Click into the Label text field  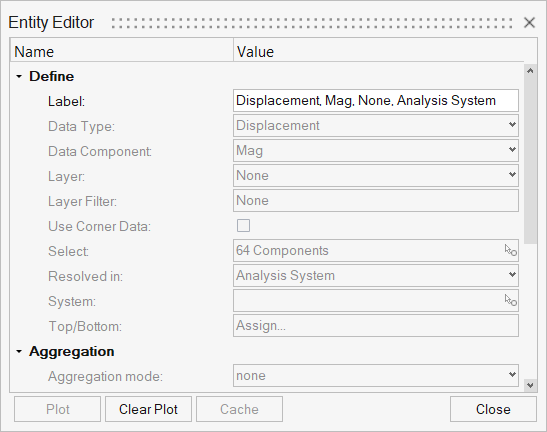[x=376, y=100]
